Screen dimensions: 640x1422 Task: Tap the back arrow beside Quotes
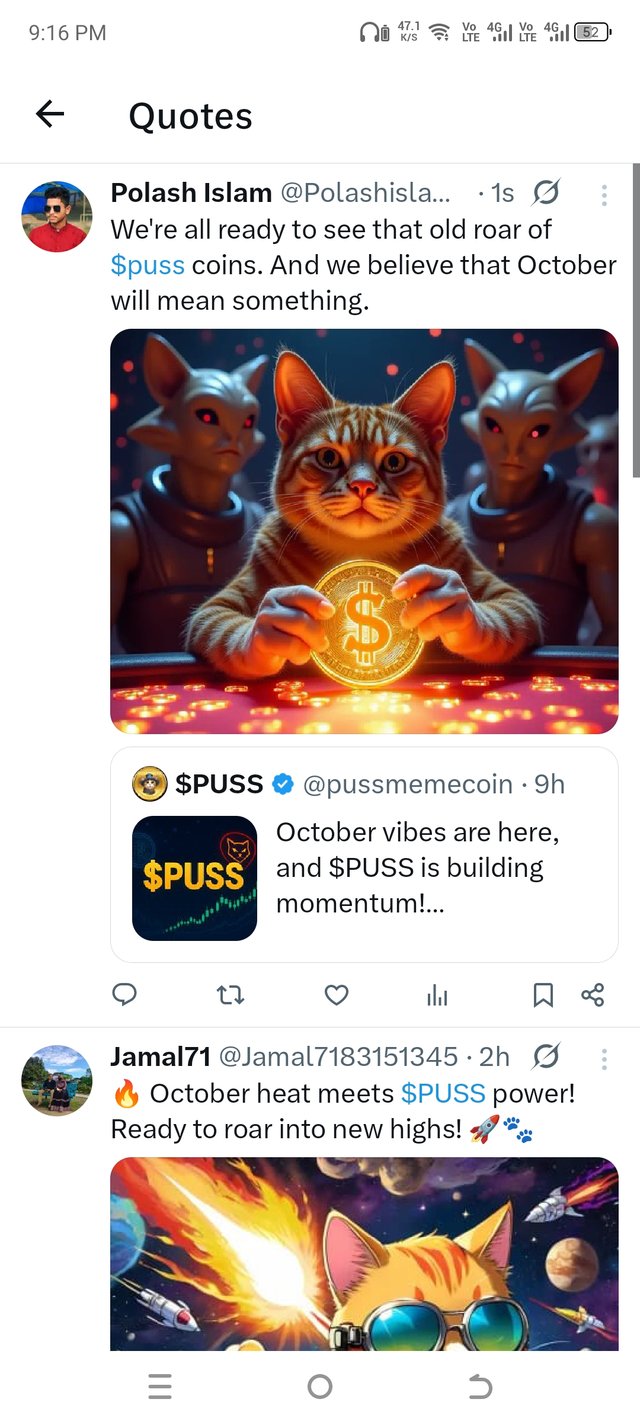pos(50,115)
